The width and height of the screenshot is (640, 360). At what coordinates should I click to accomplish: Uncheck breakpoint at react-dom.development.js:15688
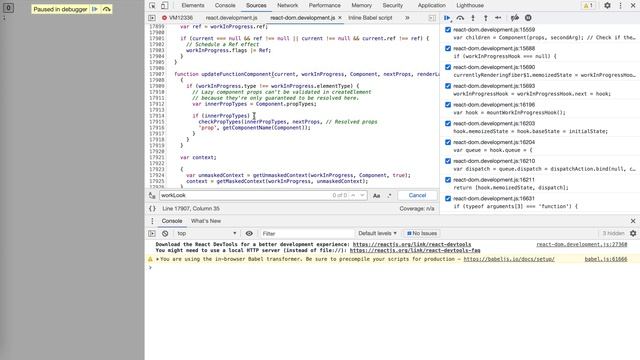click(x=448, y=49)
